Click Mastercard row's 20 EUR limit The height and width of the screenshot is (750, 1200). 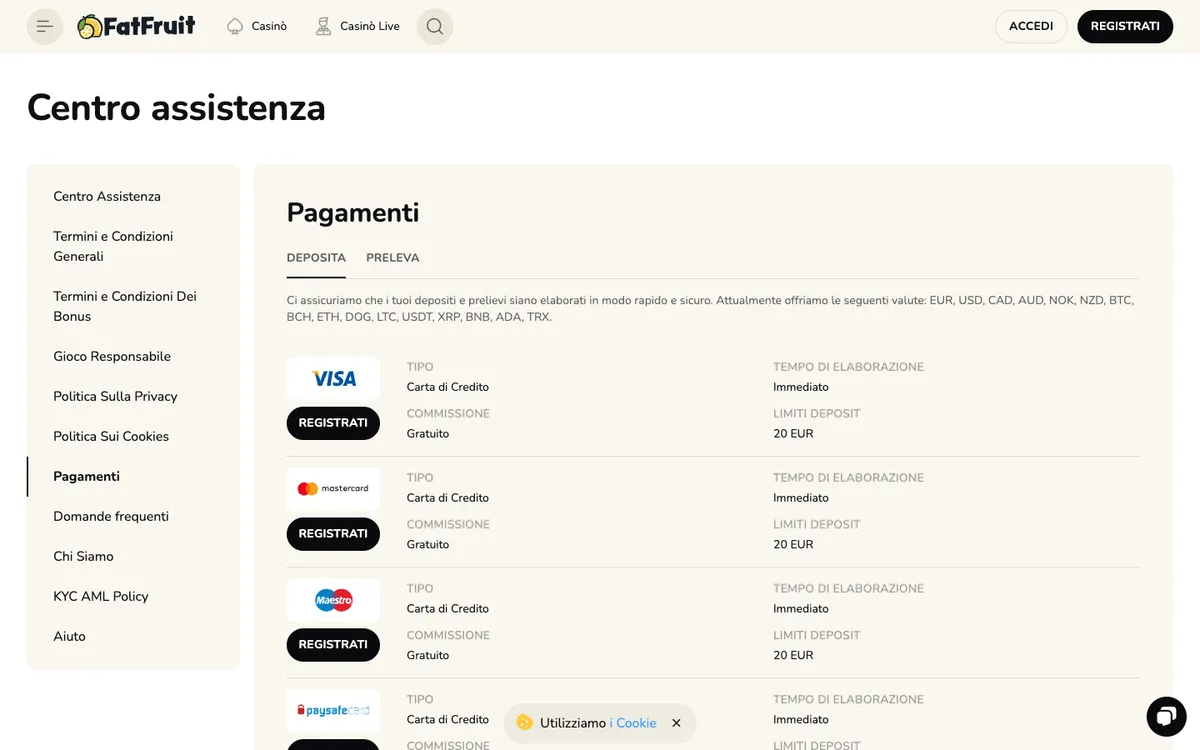coord(793,545)
